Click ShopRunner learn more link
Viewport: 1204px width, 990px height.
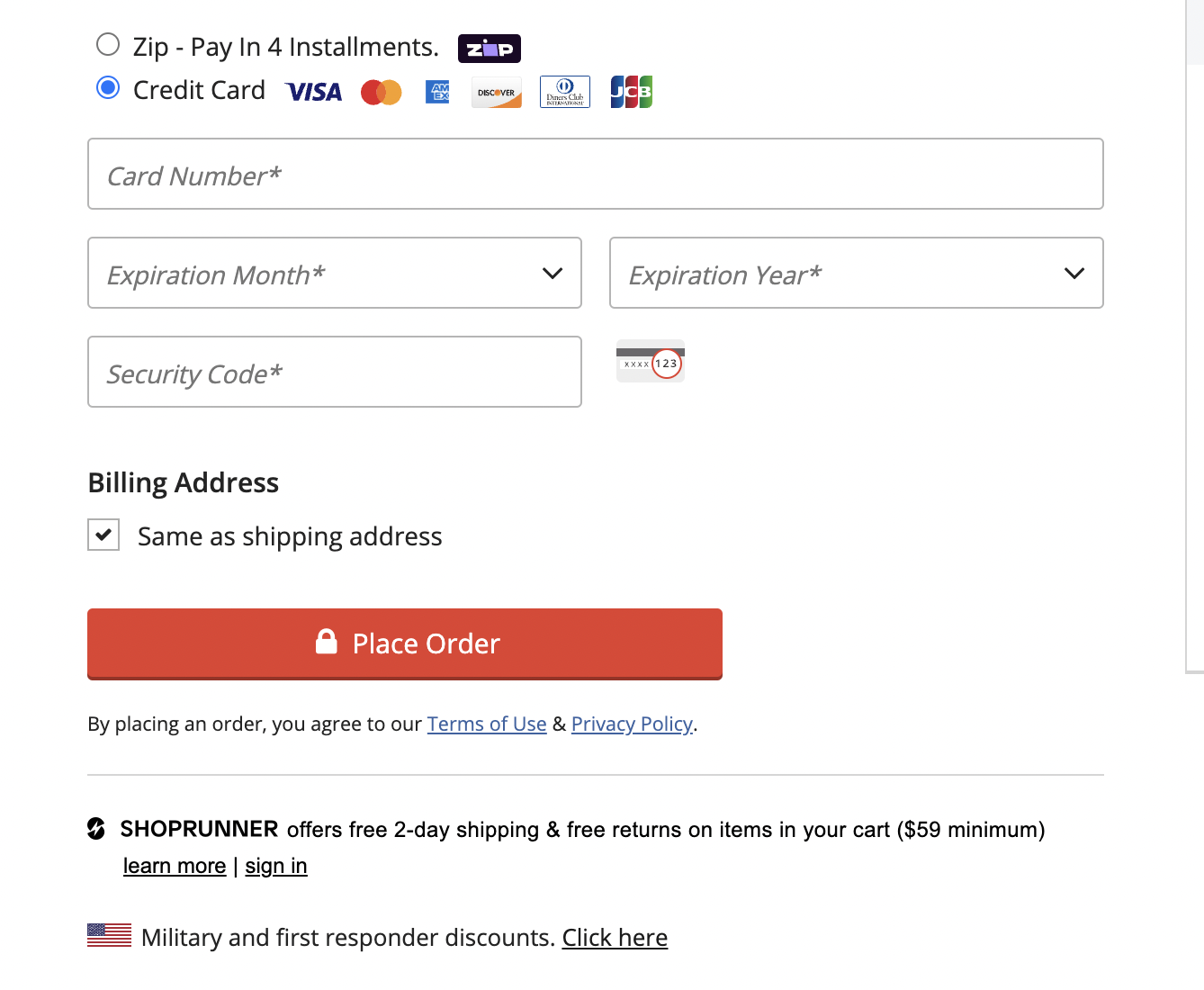(175, 866)
